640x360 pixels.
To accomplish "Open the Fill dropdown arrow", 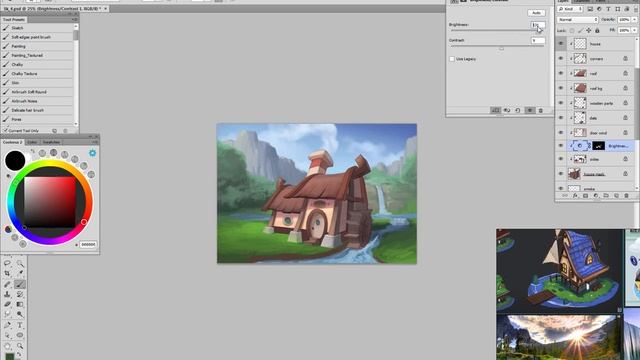I will [x=634, y=31].
